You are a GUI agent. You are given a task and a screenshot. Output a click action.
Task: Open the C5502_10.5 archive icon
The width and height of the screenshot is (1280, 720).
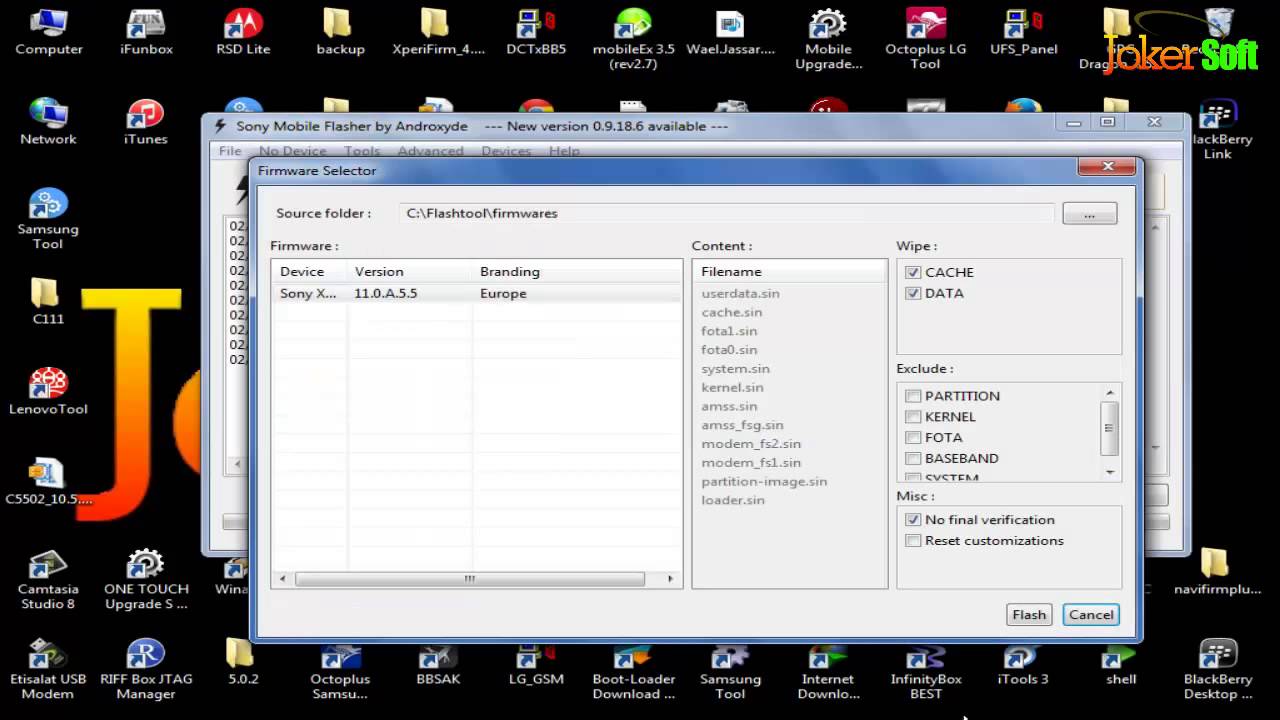48,482
